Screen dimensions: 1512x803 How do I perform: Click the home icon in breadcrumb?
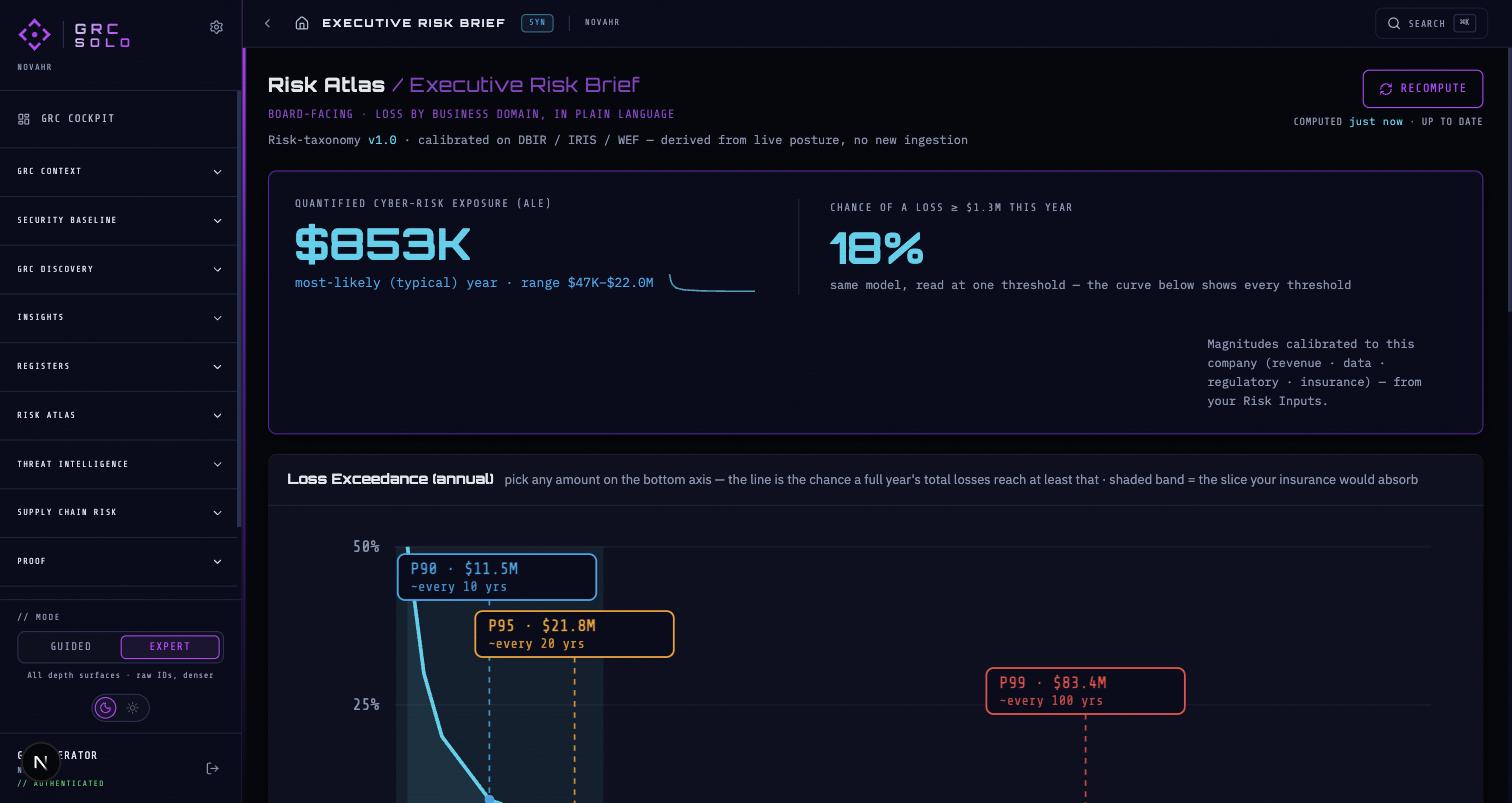[x=302, y=23]
